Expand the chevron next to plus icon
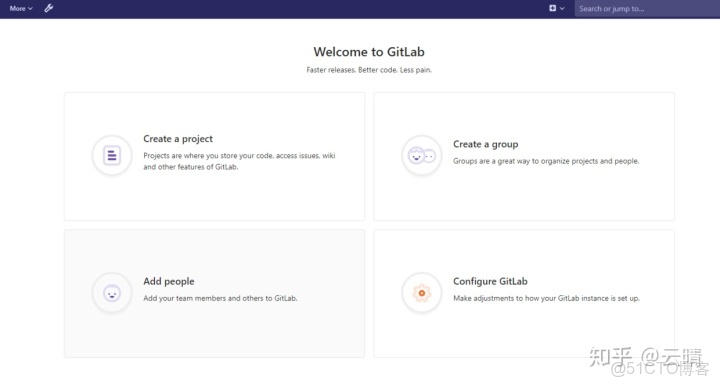The image size is (720, 387). coord(562,8)
